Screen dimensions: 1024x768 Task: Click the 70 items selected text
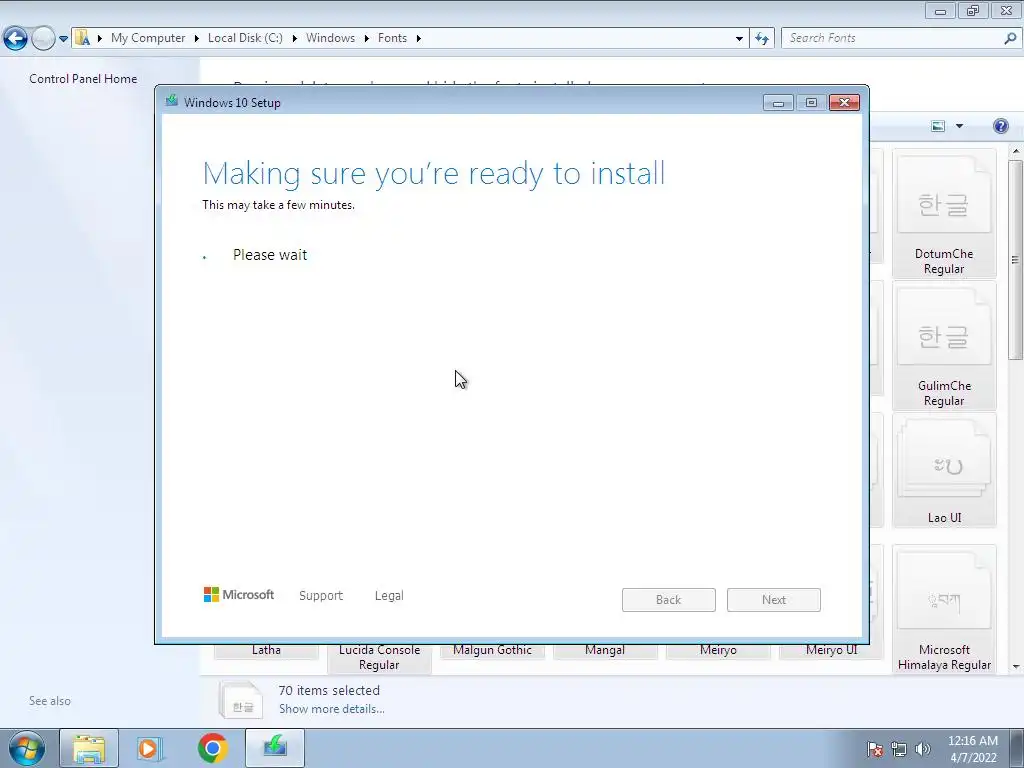click(329, 690)
